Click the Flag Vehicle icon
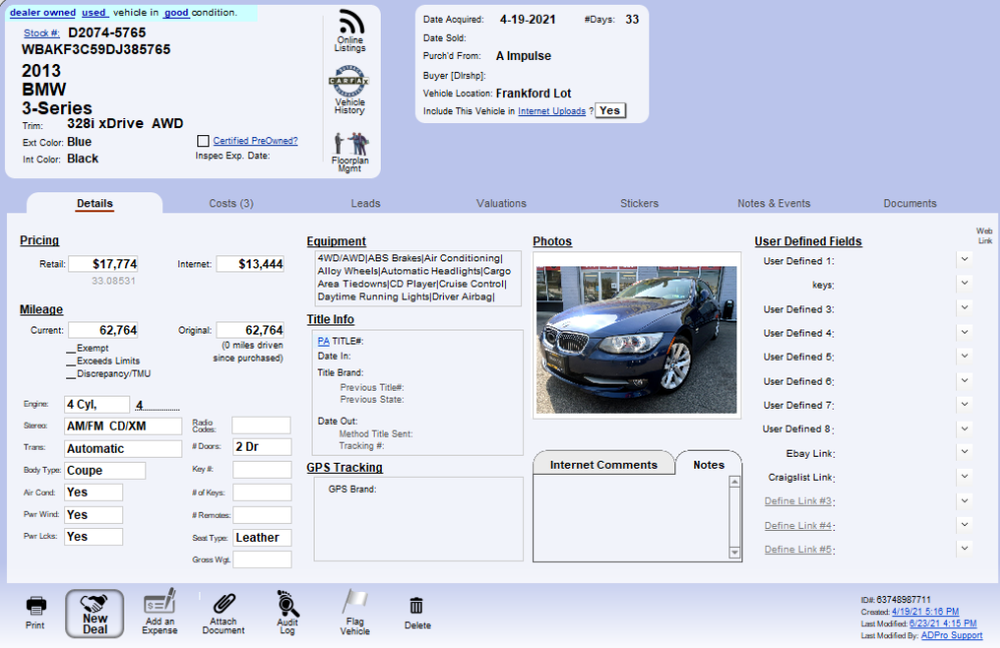 point(355,612)
